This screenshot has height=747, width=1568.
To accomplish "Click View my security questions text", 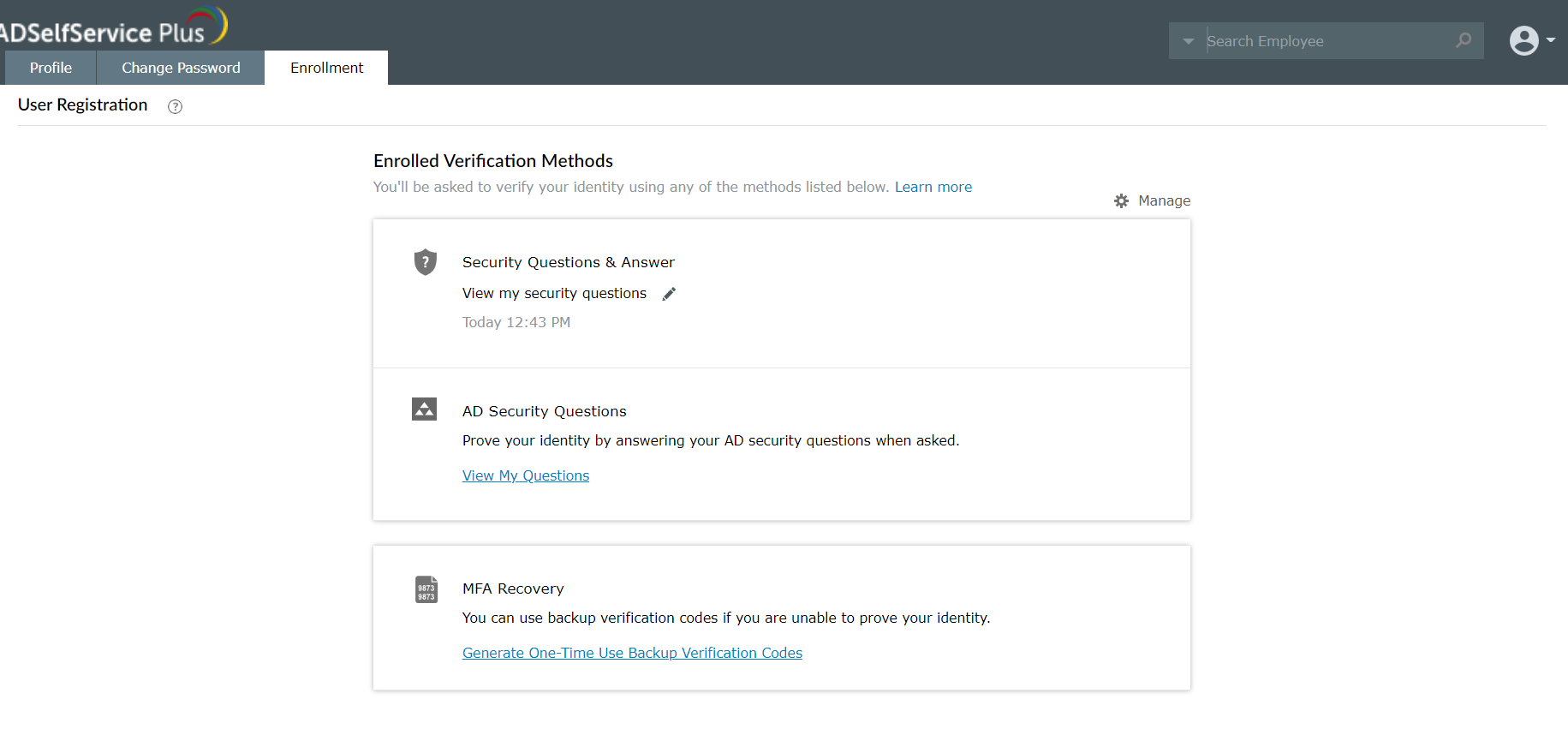I will pyautogui.click(x=554, y=293).
